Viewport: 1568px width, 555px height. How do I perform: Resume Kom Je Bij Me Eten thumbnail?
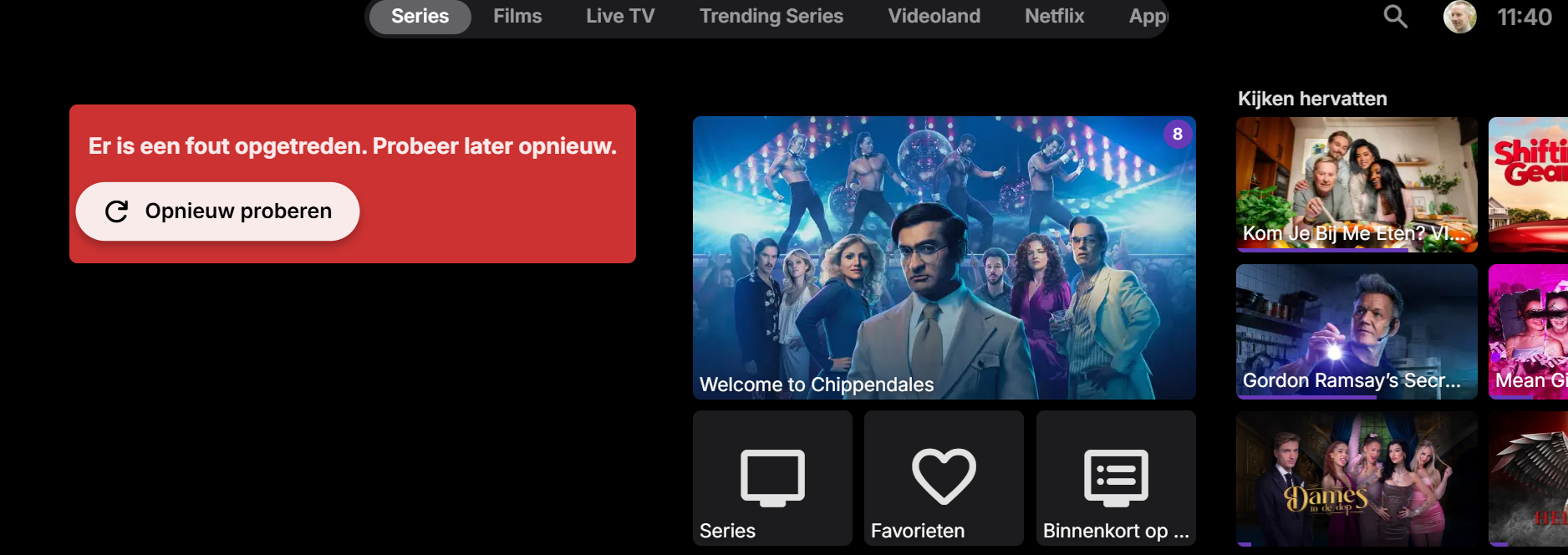pos(1357,185)
